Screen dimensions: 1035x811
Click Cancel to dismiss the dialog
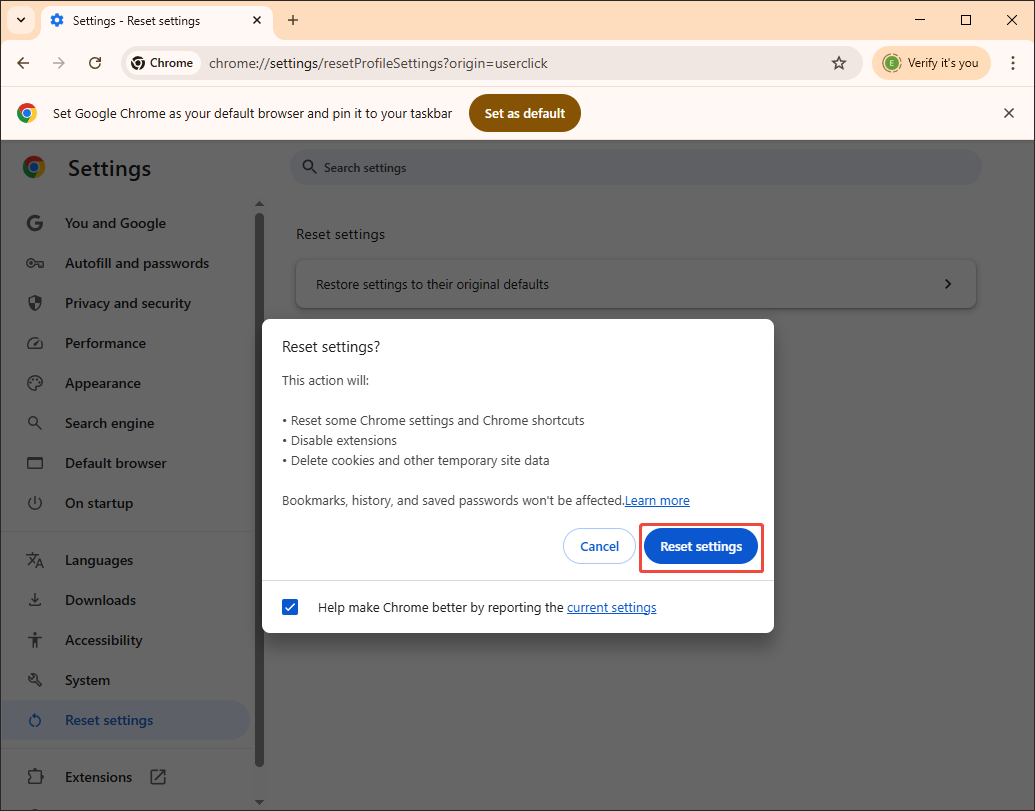[599, 546]
